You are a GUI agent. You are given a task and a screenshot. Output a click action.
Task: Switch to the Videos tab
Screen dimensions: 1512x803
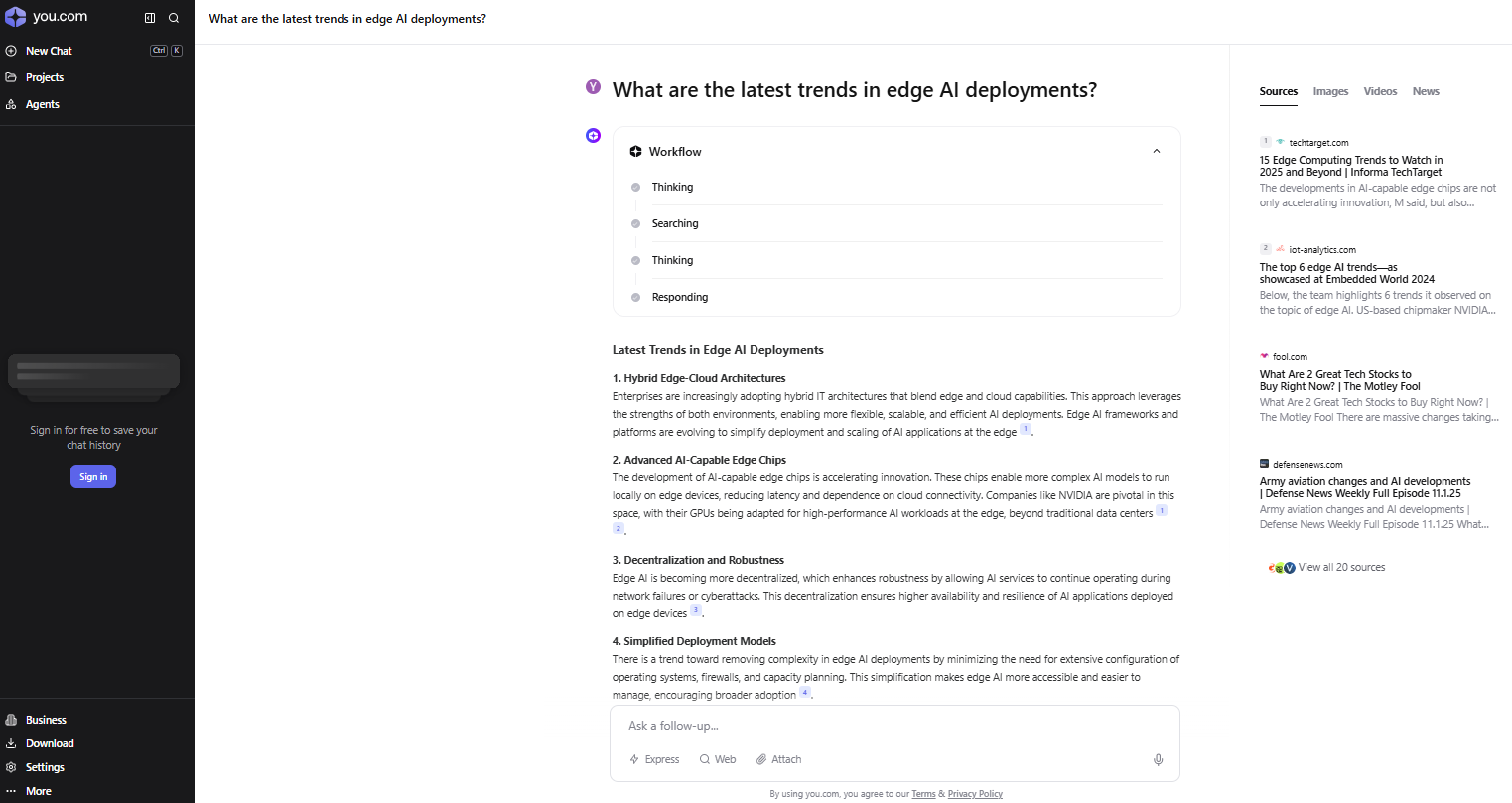point(1380,91)
